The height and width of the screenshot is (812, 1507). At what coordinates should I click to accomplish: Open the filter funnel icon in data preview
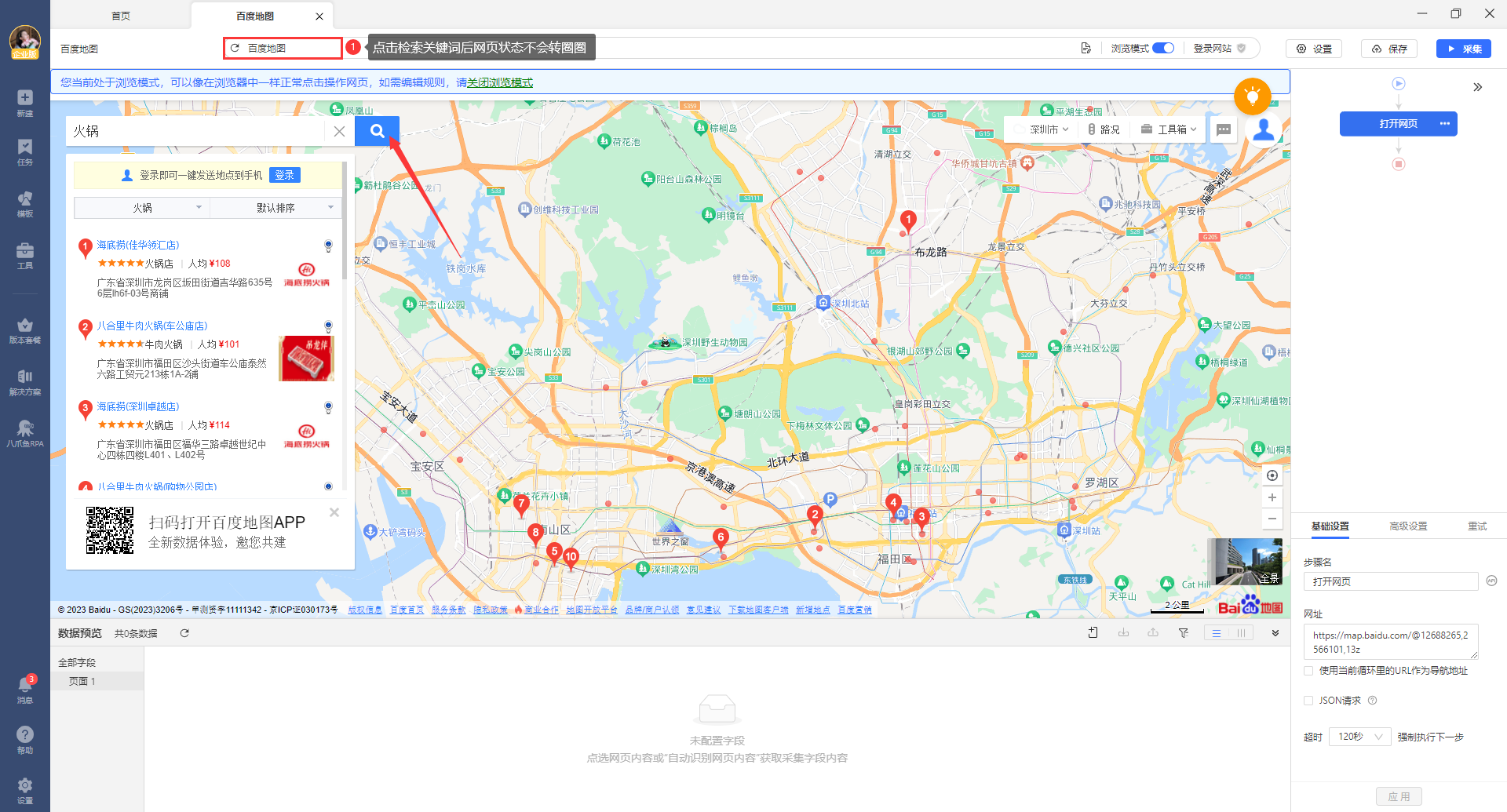[1184, 633]
